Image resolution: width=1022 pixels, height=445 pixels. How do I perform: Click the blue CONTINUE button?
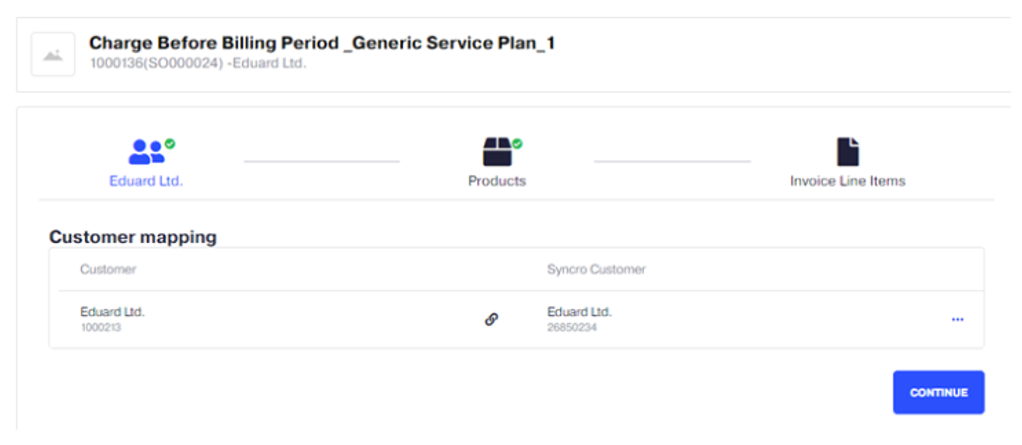tap(939, 393)
